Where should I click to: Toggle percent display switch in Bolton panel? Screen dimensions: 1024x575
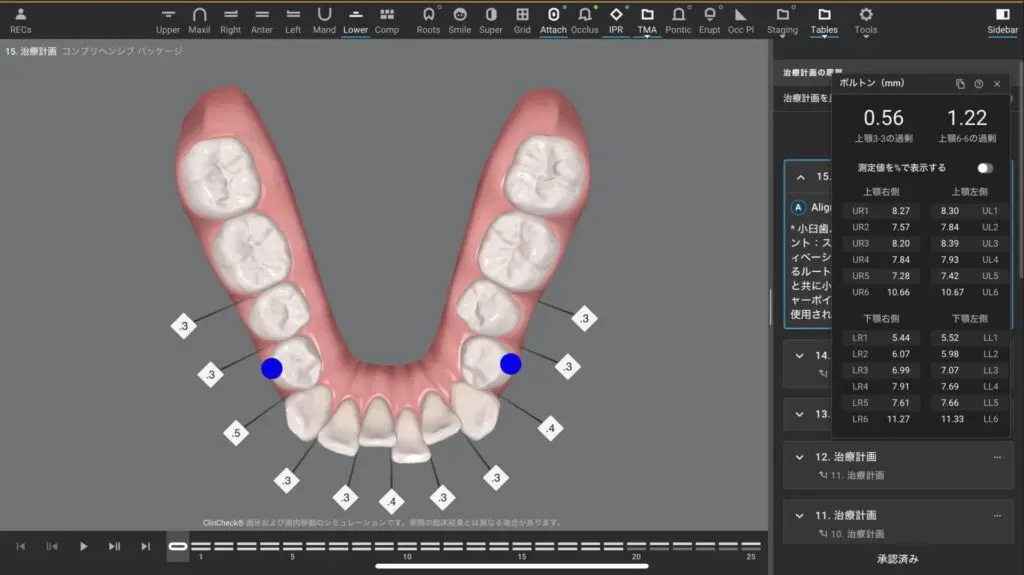(x=985, y=168)
